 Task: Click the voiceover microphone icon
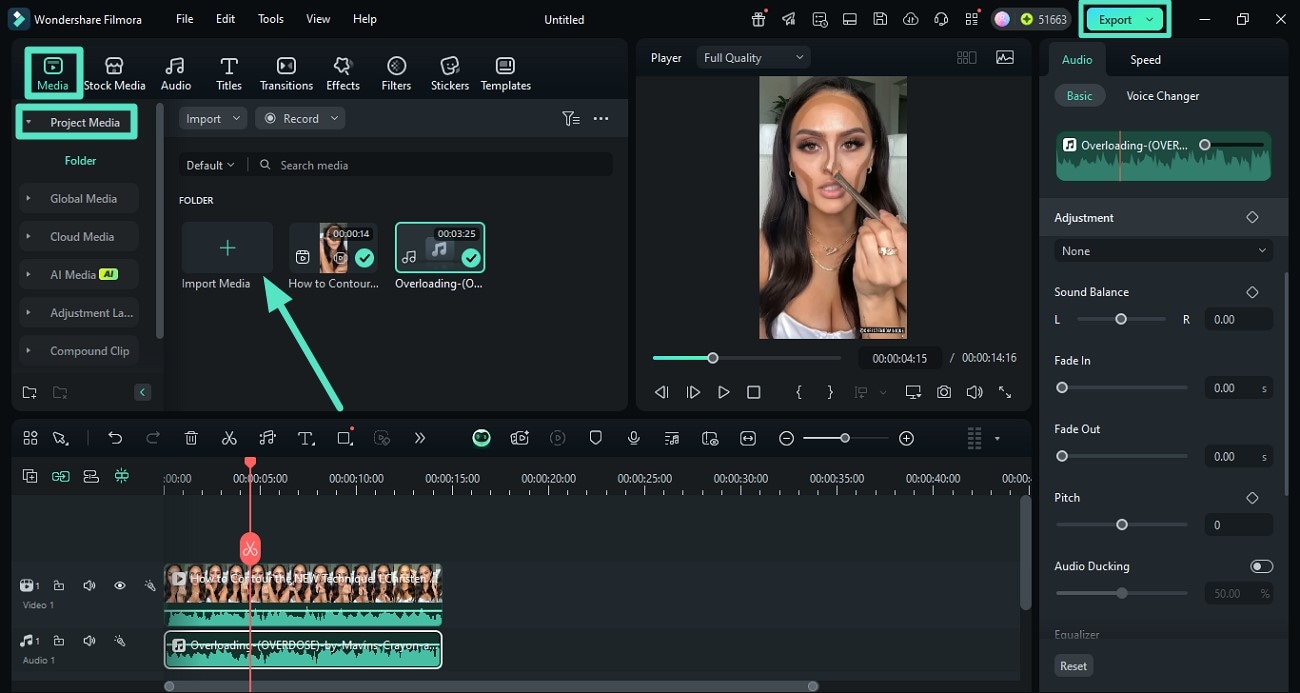pyautogui.click(x=633, y=438)
